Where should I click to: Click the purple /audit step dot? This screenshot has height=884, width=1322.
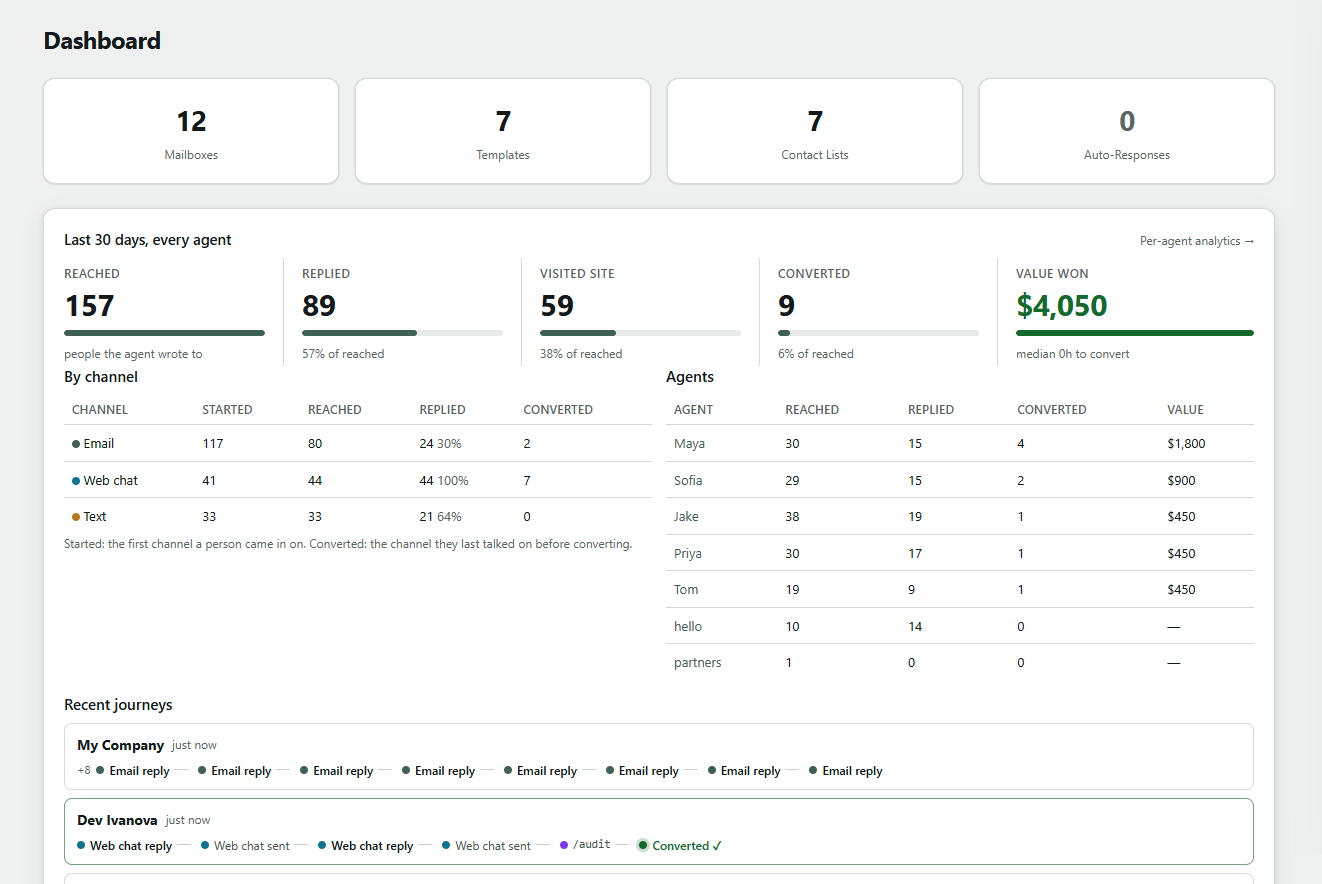(564, 845)
